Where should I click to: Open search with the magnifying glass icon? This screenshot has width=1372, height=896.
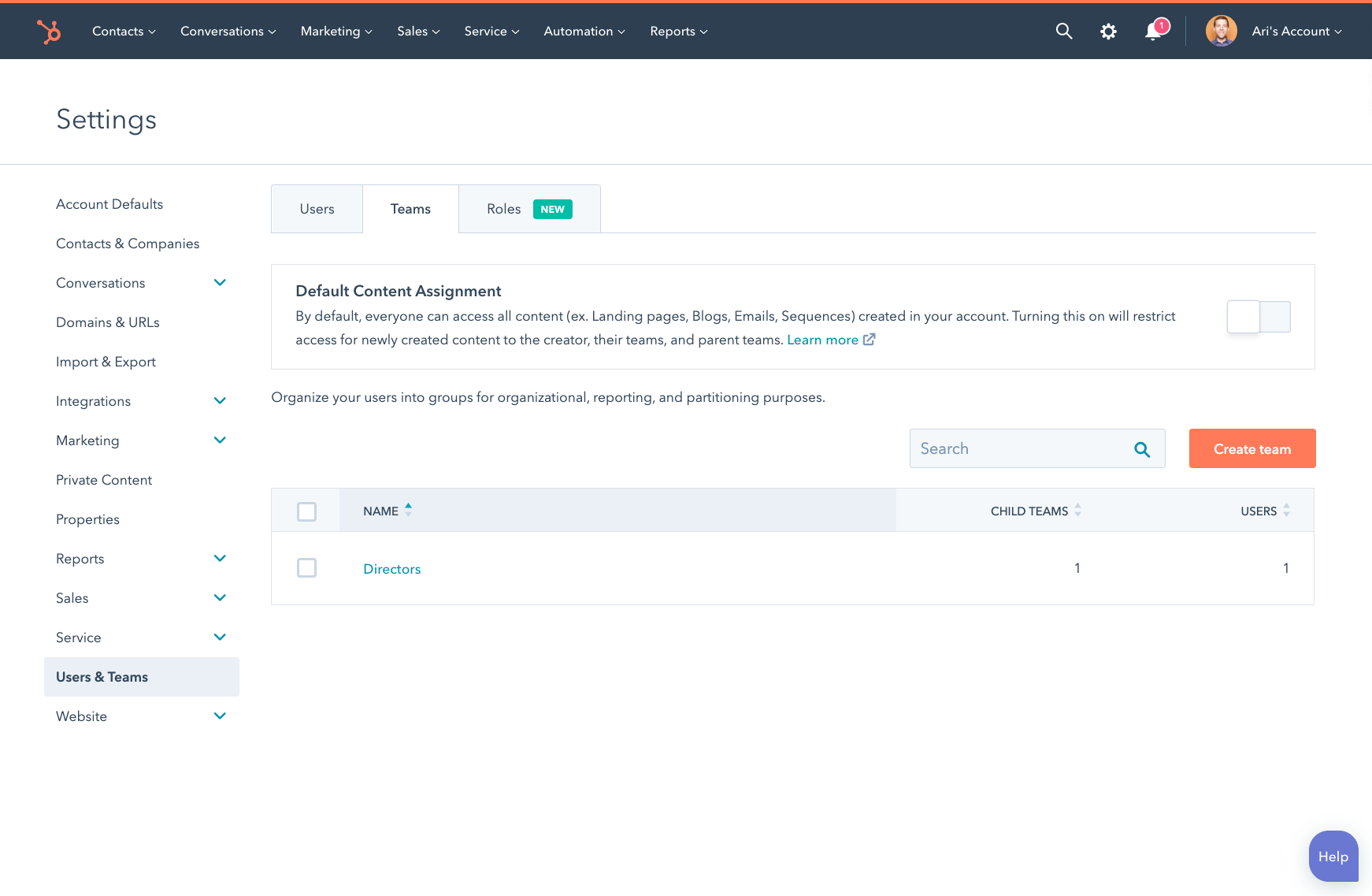tap(1063, 32)
